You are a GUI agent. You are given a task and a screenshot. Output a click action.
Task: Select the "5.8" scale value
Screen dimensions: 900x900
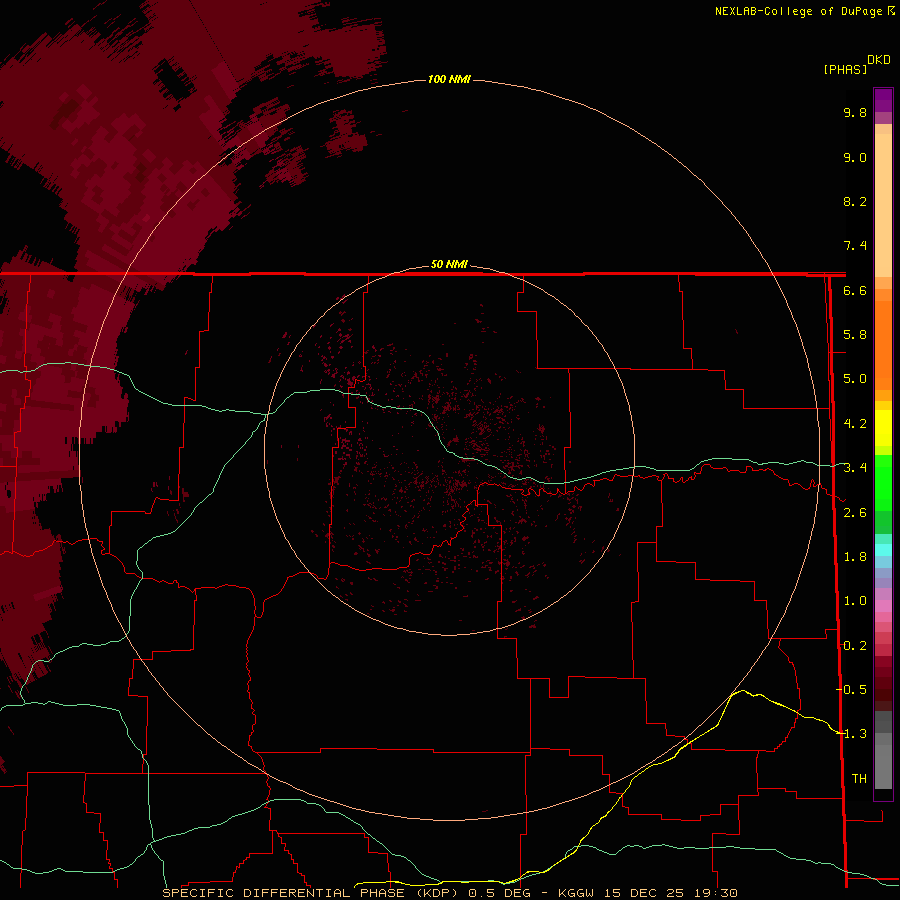point(855,335)
